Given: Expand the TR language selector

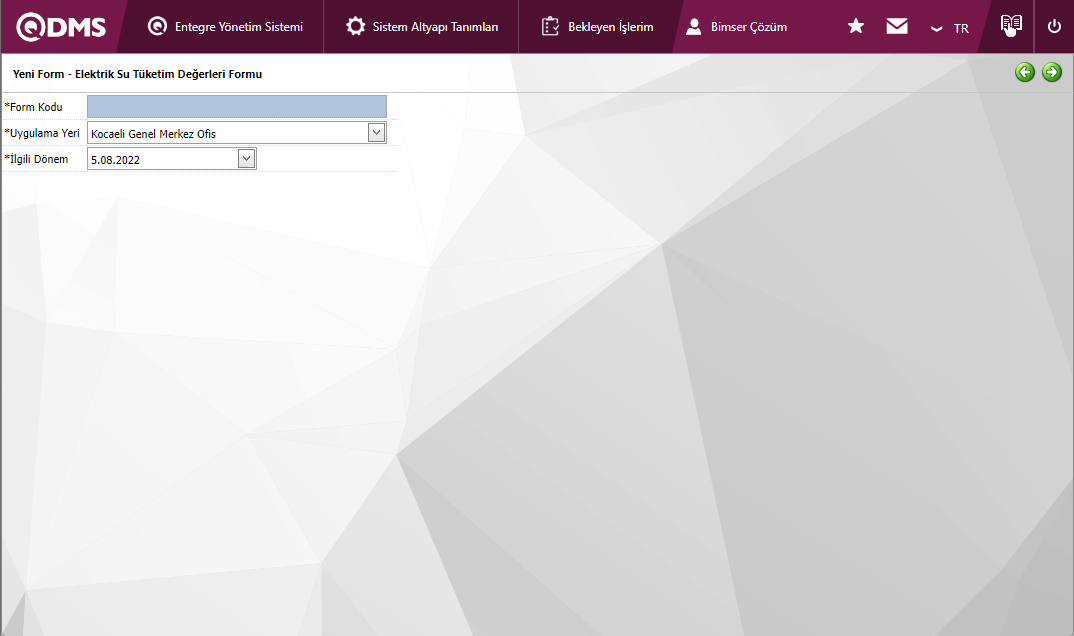Looking at the screenshot, I should tap(950, 28).
